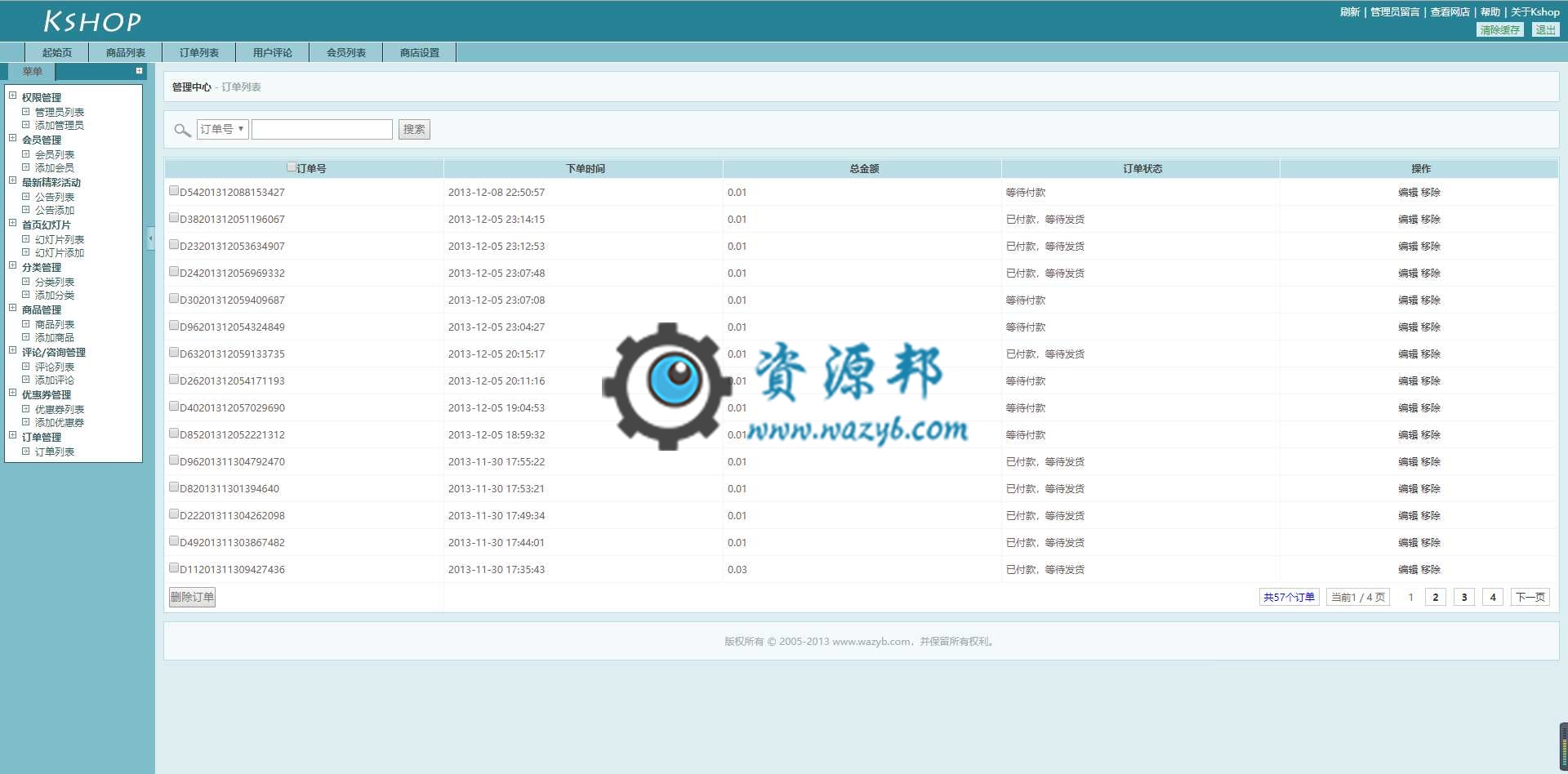Click the 清除缓存 button
The width and height of the screenshot is (1568, 774).
coord(1500,29)
